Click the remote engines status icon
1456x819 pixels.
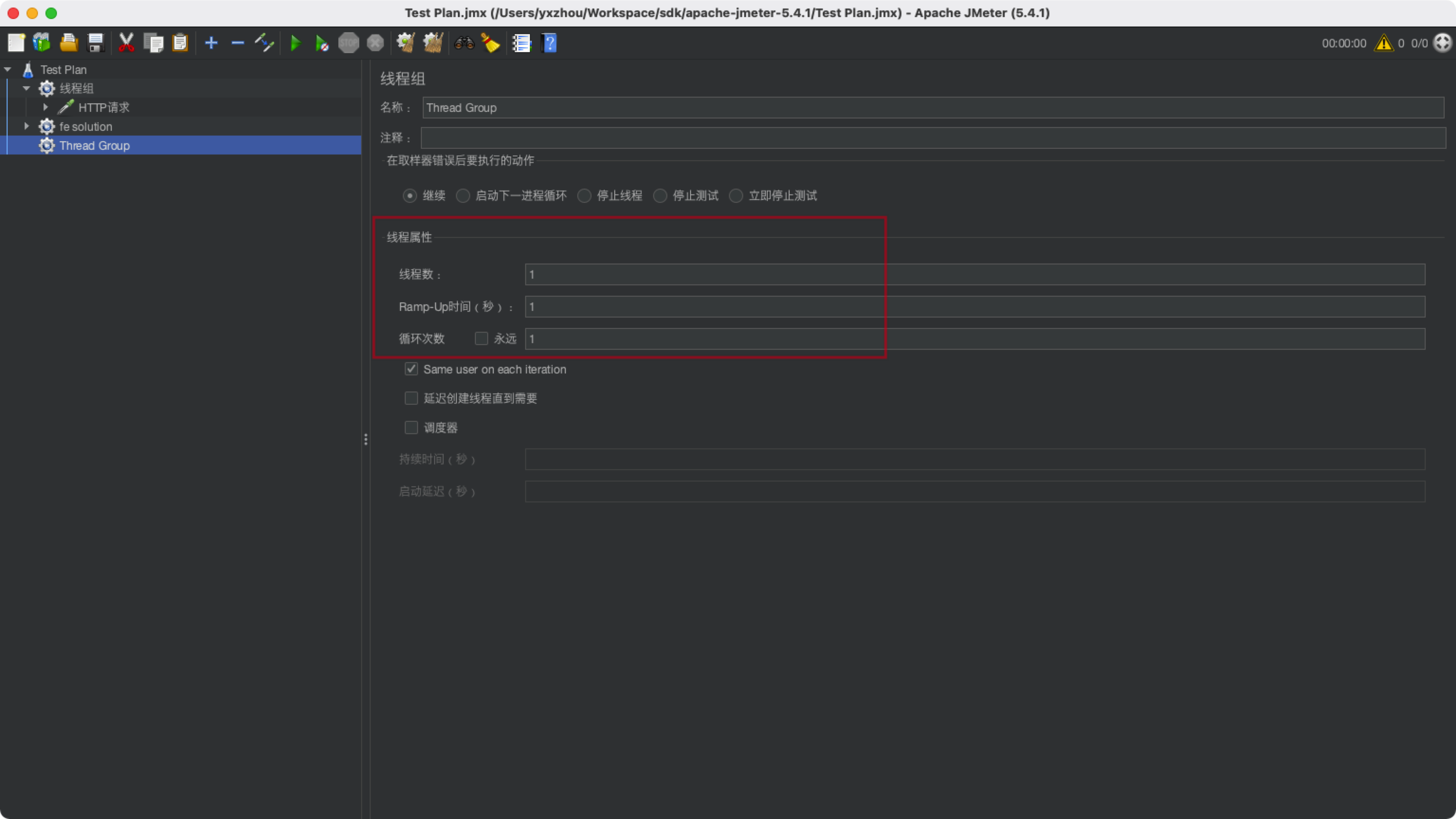[x=1442, y=43]
